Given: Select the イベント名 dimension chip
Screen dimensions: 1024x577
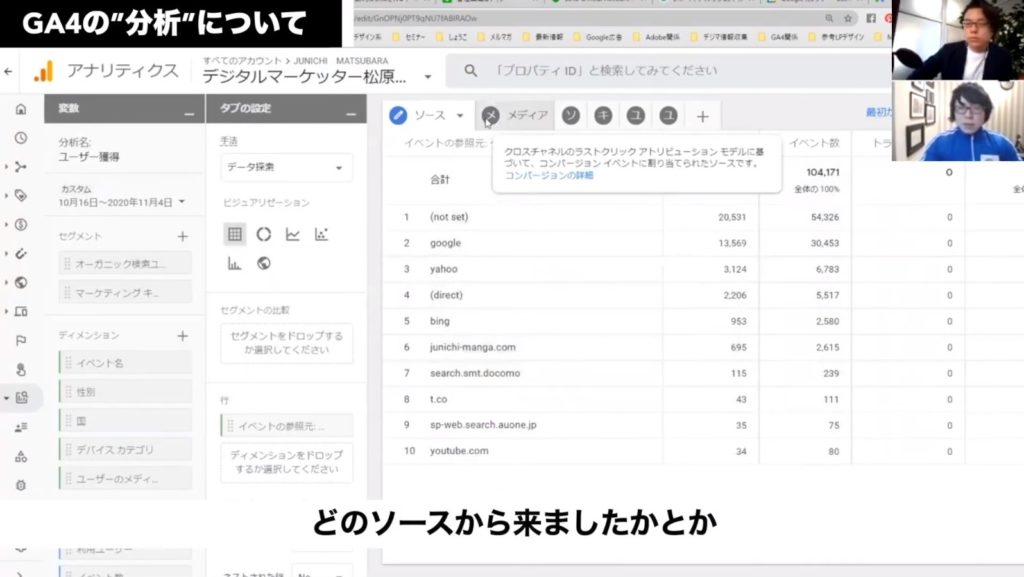Looking at the screenshot, I should click(125, 363).
